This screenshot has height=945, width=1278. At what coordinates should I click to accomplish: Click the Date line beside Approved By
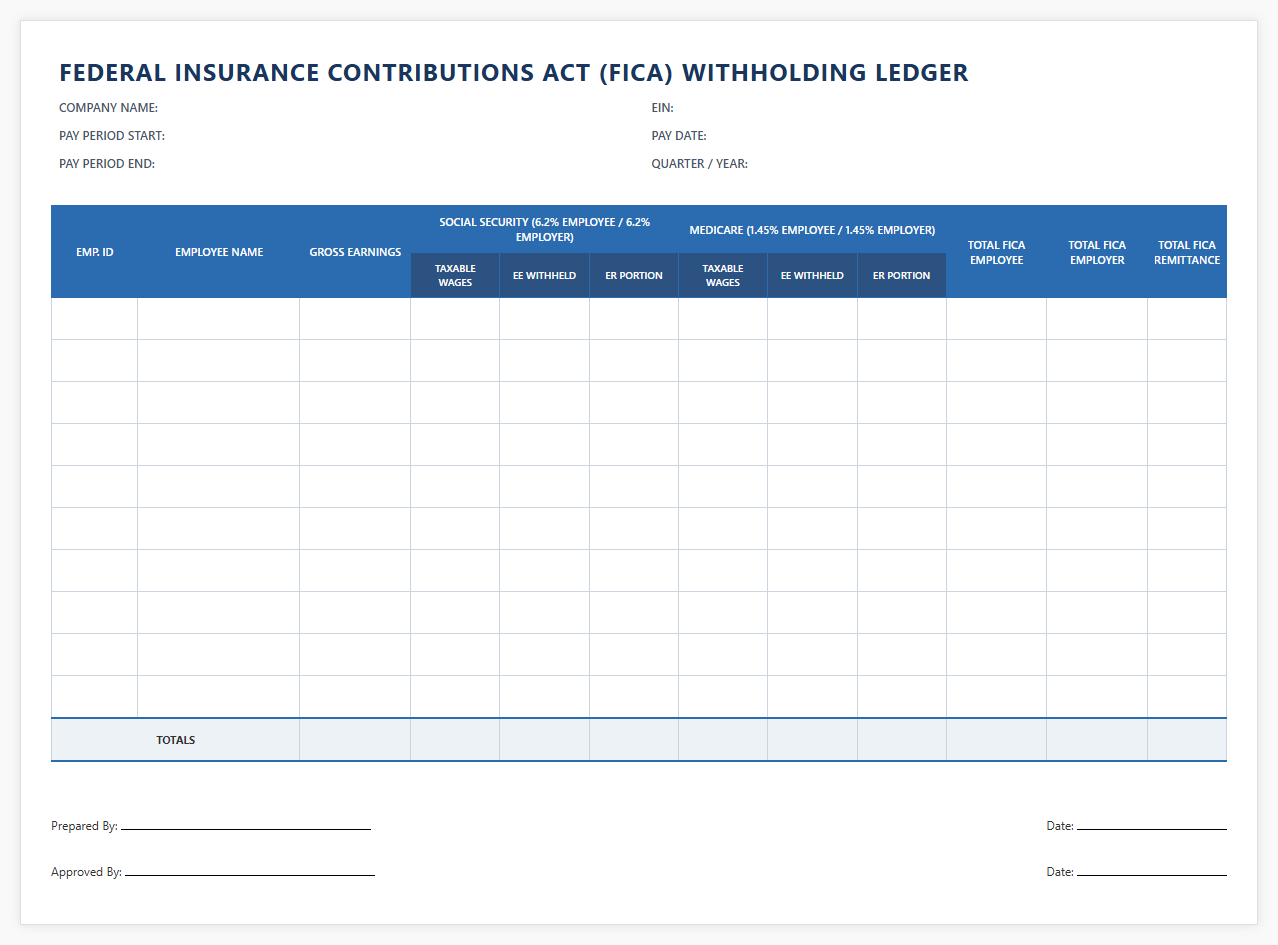(1152, 875)
